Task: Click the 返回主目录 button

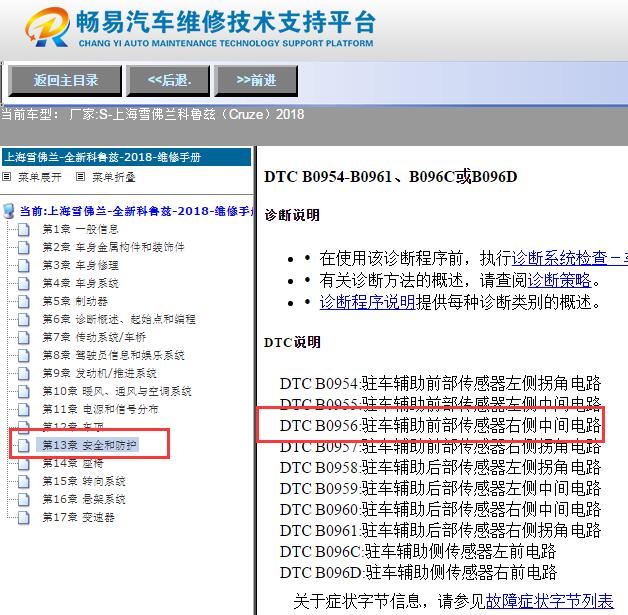Action: (65, 80)
